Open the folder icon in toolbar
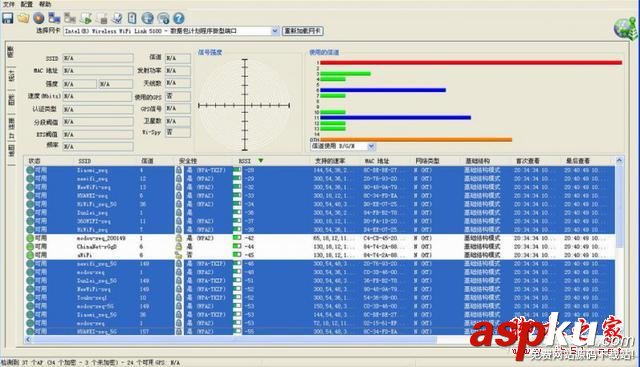640x367 pixels. pos(23,18)
